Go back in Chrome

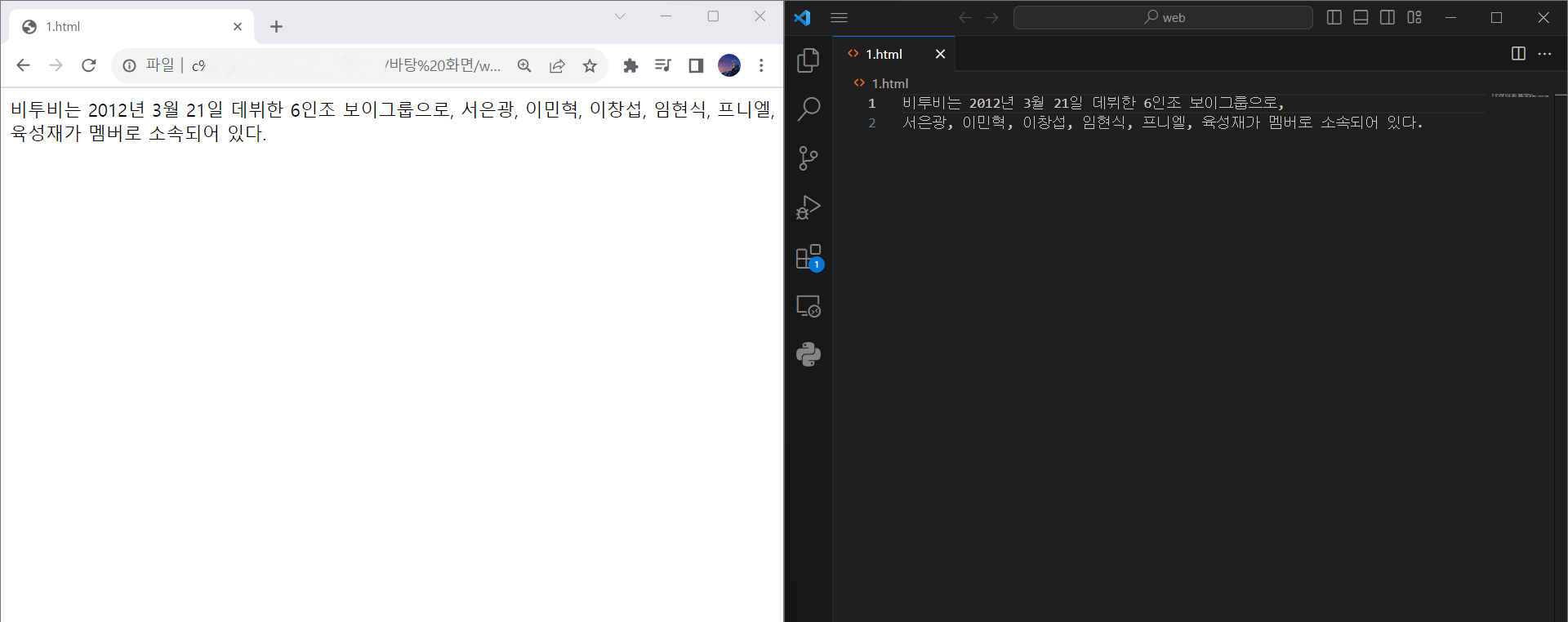pyautogui.click(x=23, y=65)
